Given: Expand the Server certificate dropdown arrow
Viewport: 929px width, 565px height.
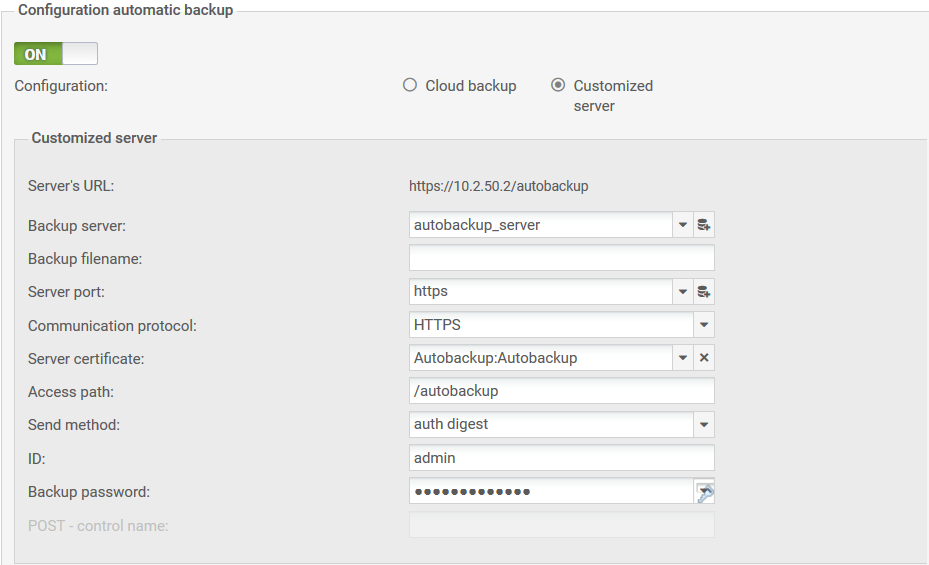Looking at the screenshot, I should point(682,358).
